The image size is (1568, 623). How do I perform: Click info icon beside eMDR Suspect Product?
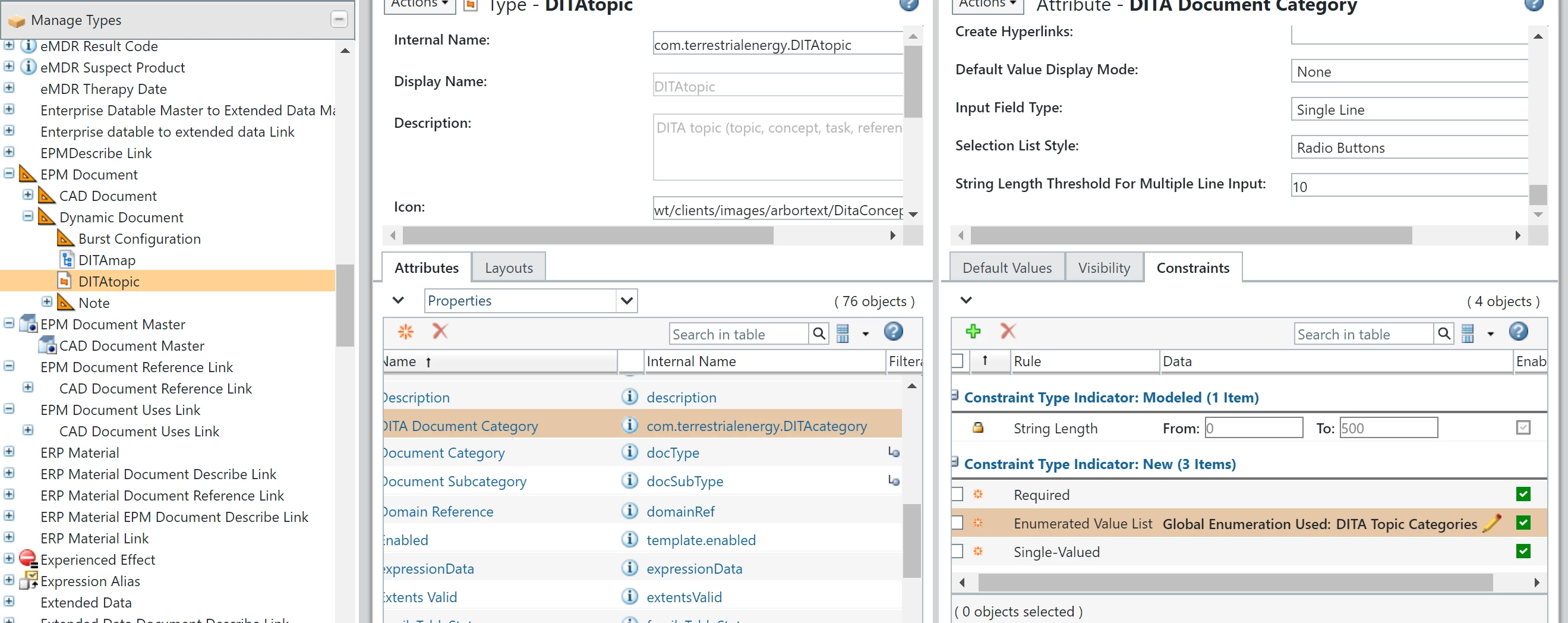28,67
